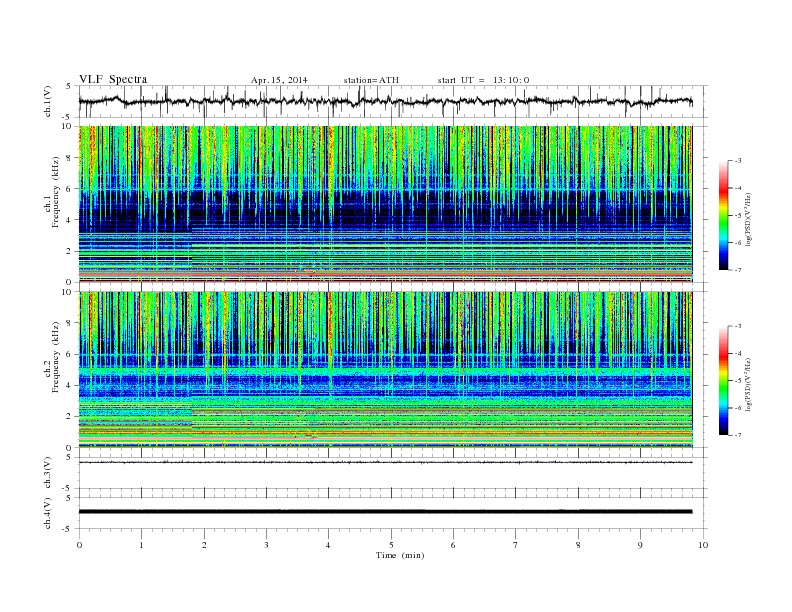
Task: Click the ch.2 spectrogram color scale bar
Action: [x=724, y=380]
